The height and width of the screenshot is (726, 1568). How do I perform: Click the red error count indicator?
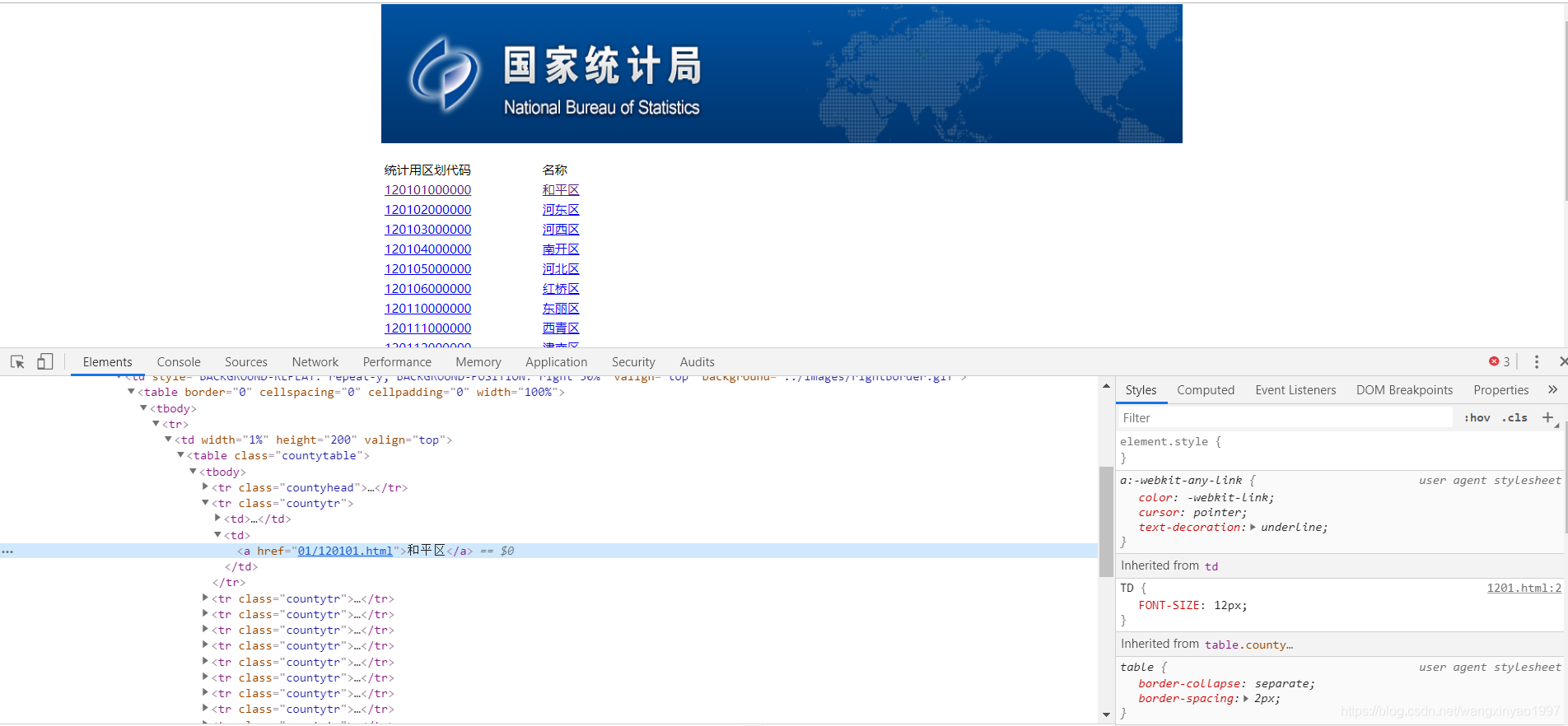click(x=1499, y=362)
